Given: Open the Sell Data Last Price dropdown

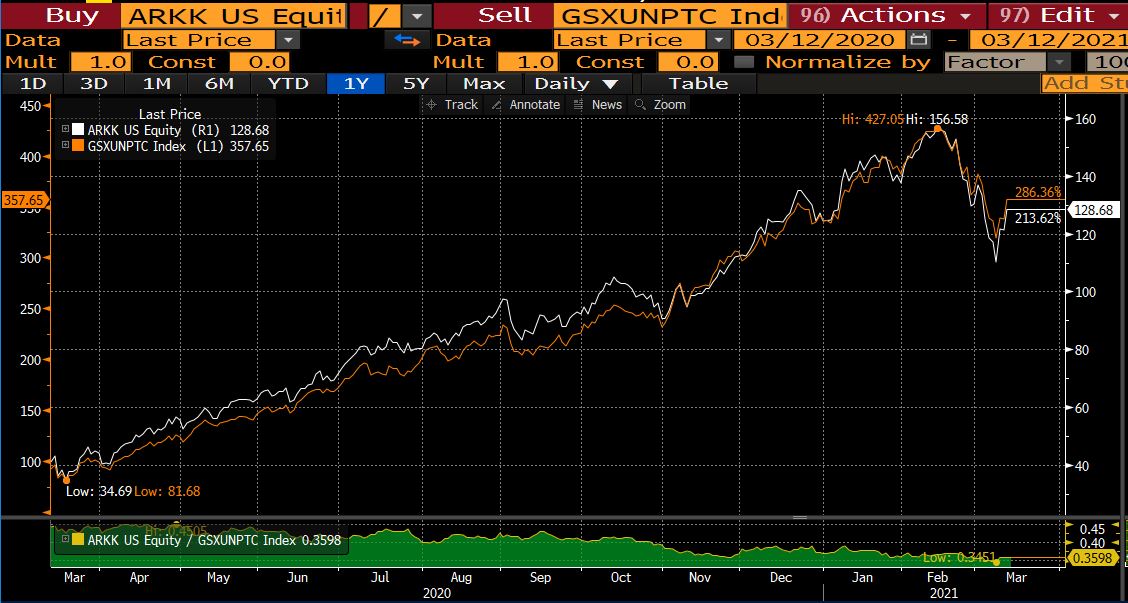Looking at the screenshot, I should [x=718, y=40].
